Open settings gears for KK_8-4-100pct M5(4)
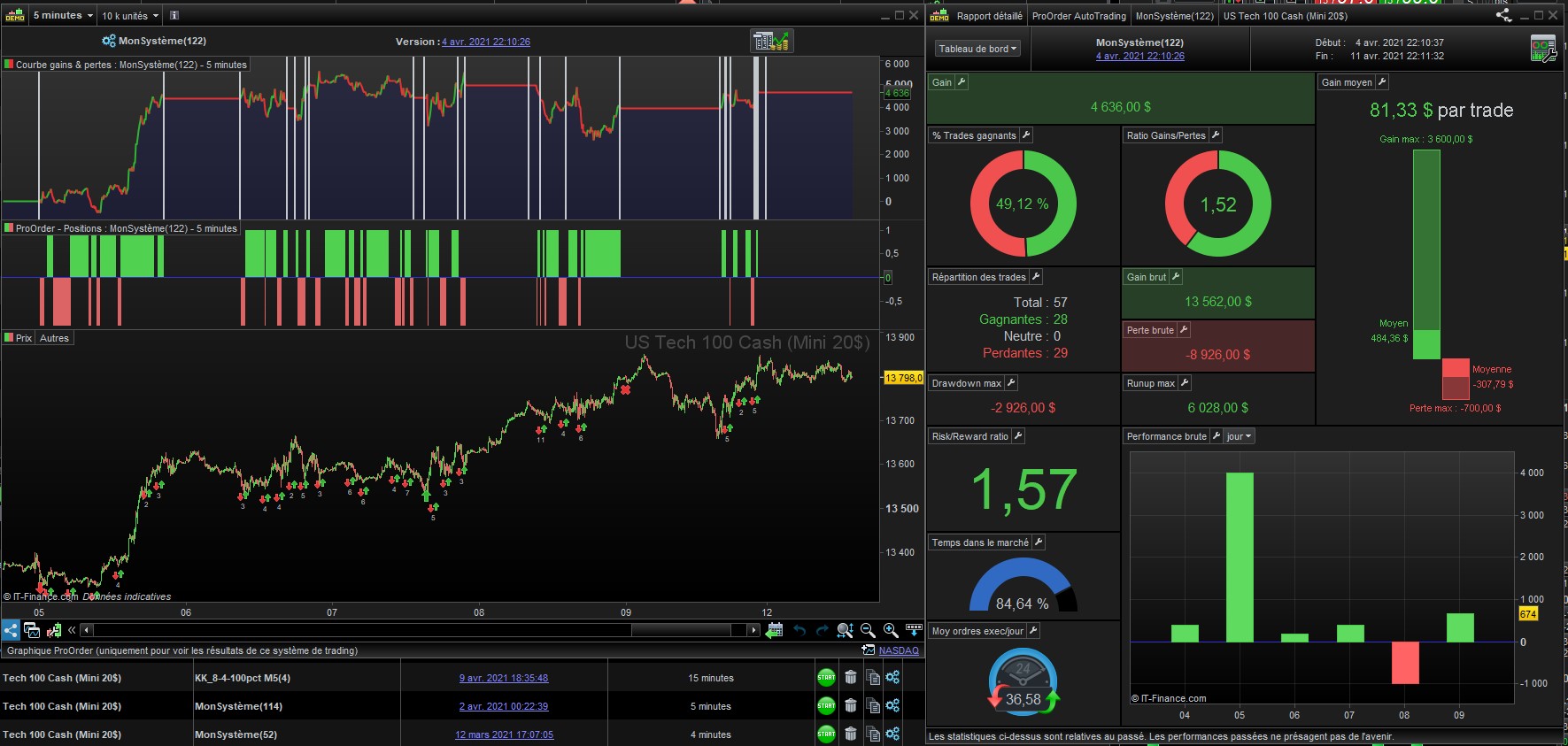This screenshot has height=746, width=1568. click(x=892, y=678)
